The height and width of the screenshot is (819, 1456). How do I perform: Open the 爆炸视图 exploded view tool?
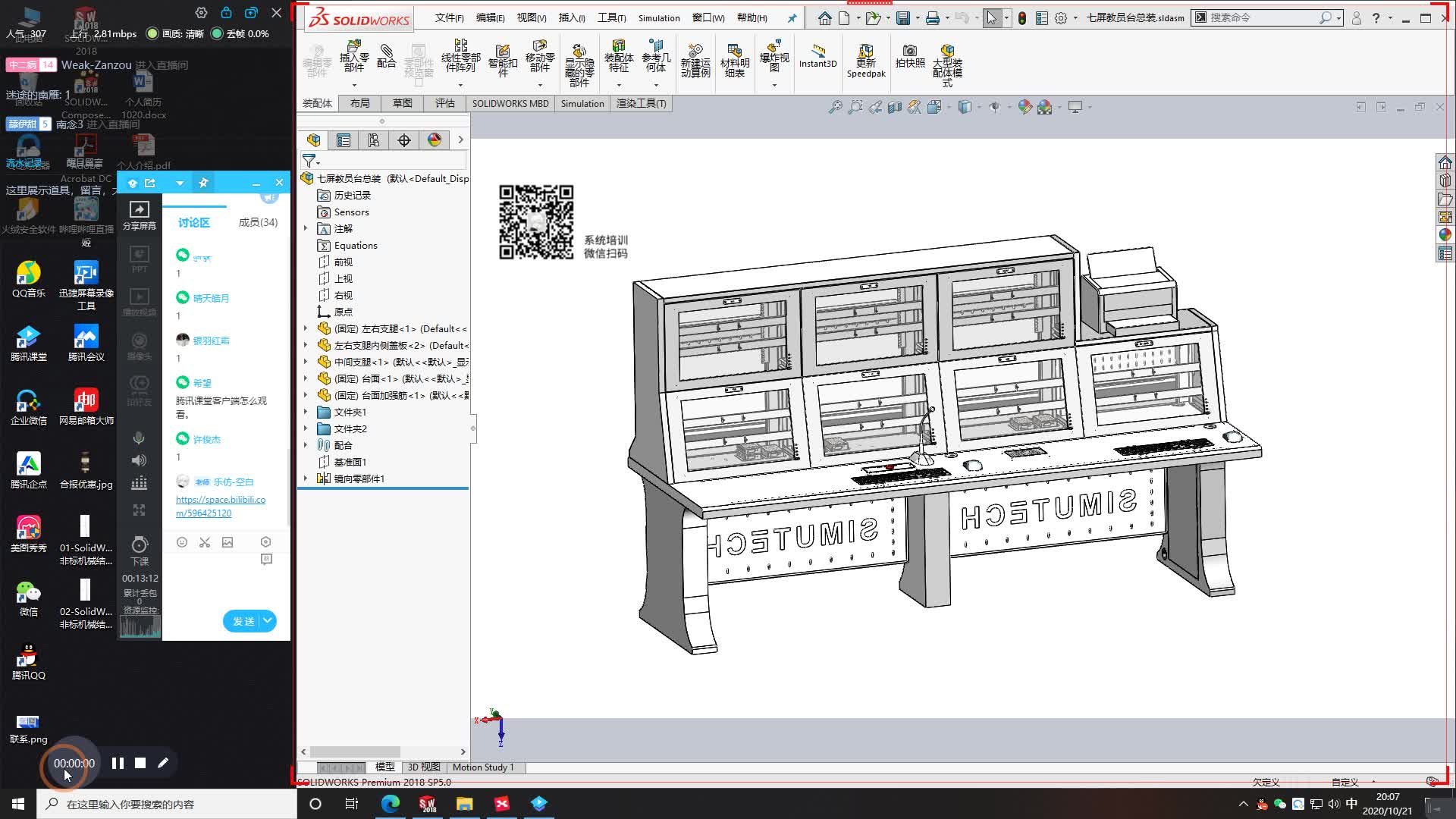pos(773,57)
